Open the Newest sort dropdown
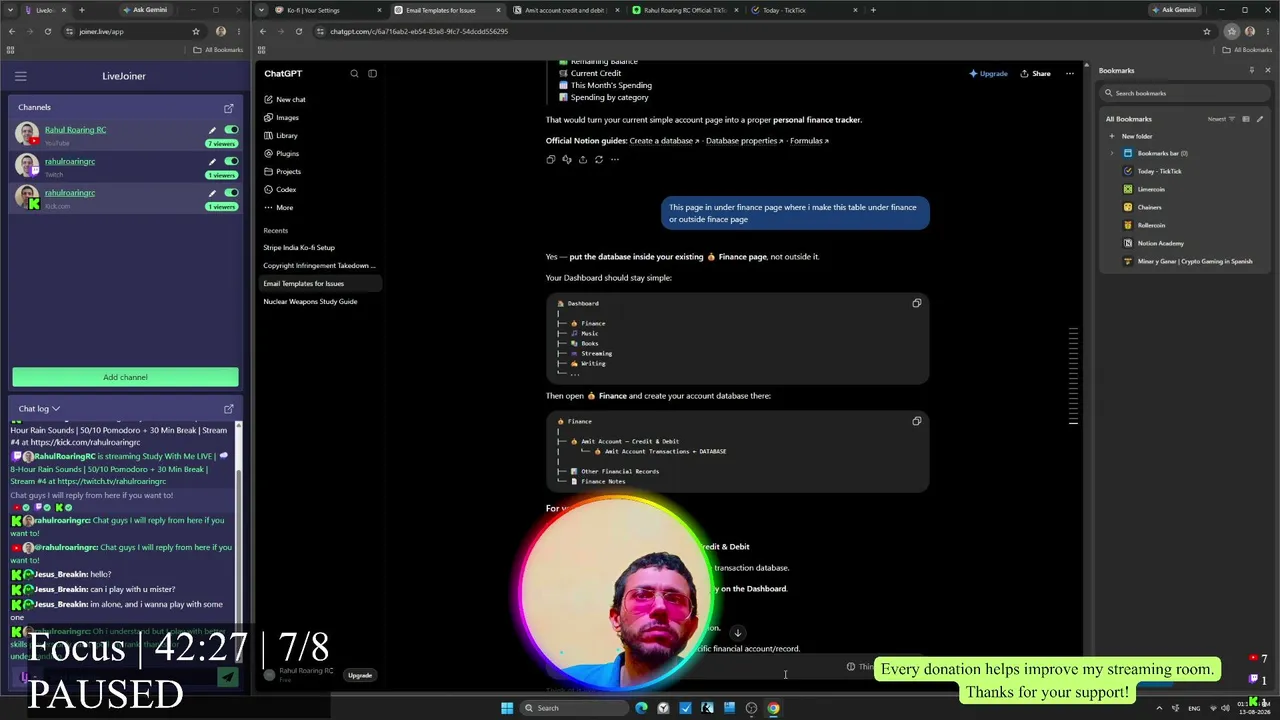The width and height of the screenshot is (1280, 720). [x=1221, y=119]
